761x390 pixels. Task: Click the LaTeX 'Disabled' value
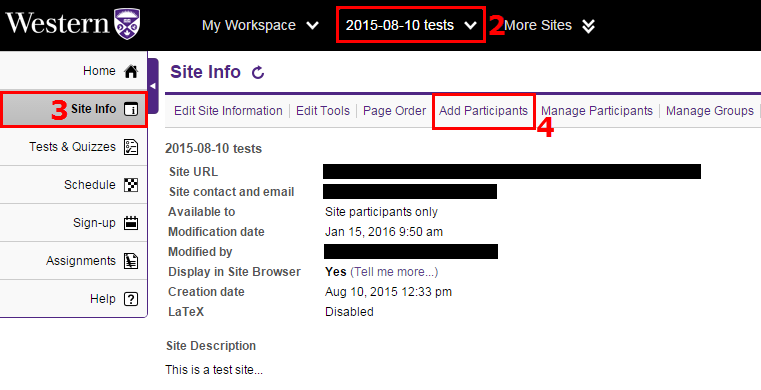tap(349, 312)
